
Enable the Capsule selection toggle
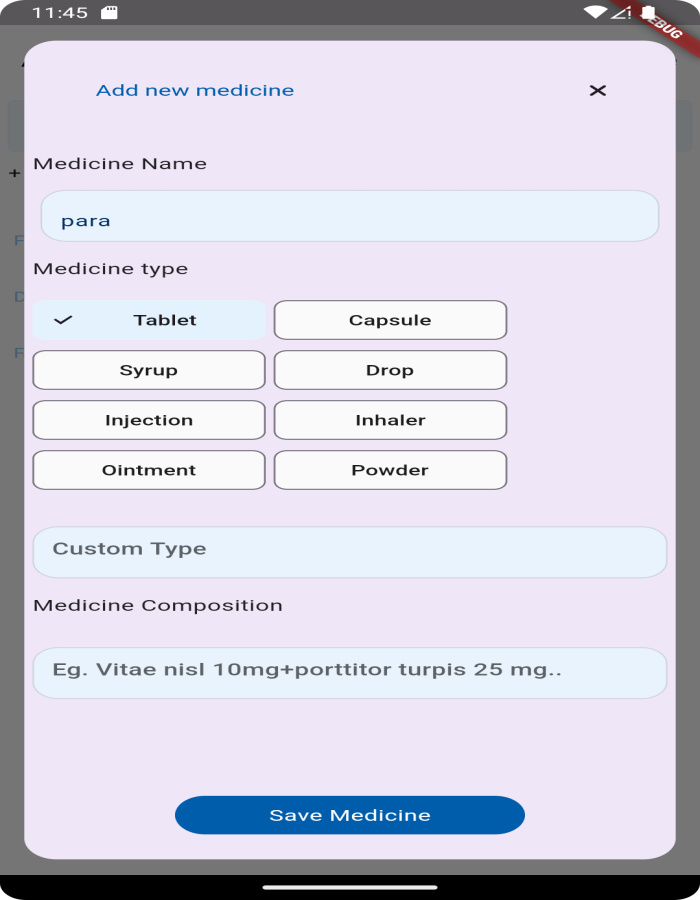point(390,320)
